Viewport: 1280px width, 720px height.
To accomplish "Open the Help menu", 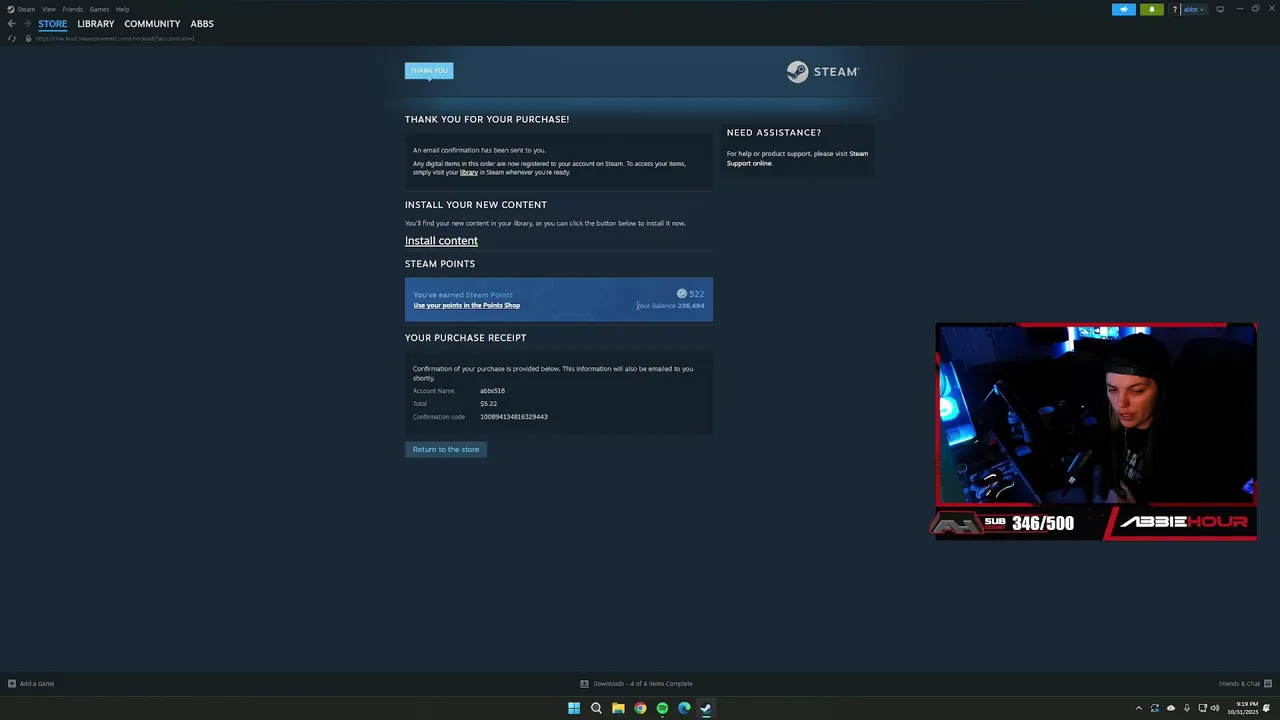I will pyautogui.click(x=122, y=9).
